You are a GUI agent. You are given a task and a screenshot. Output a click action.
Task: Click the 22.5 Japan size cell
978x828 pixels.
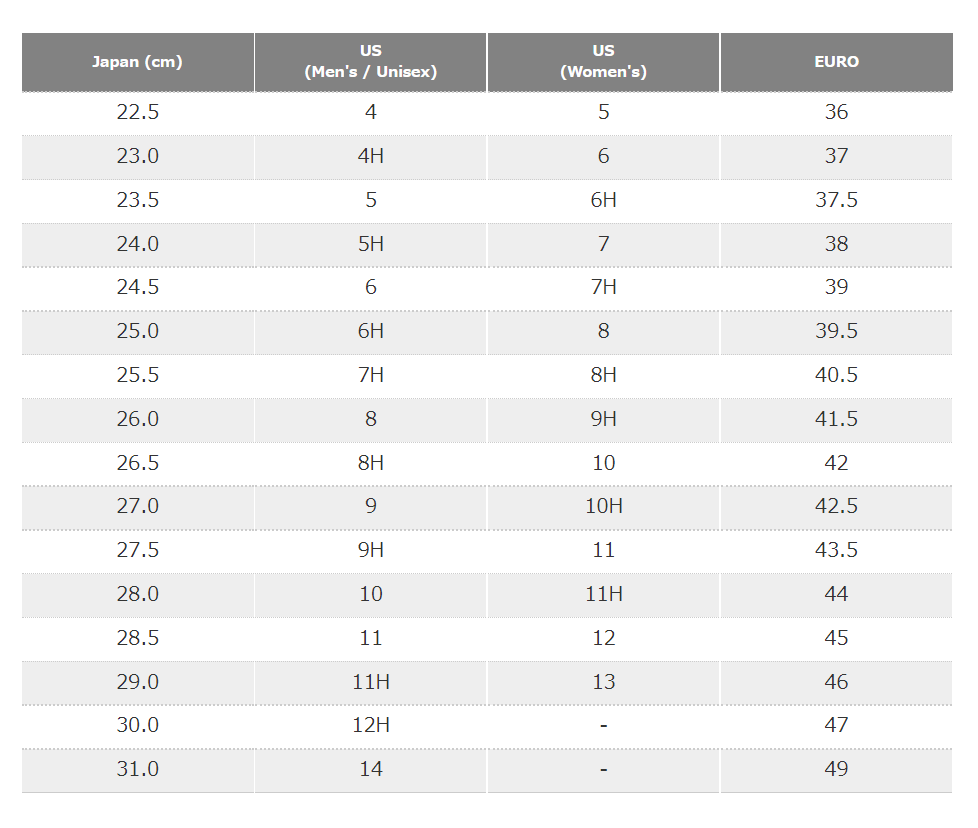[138, 113]
